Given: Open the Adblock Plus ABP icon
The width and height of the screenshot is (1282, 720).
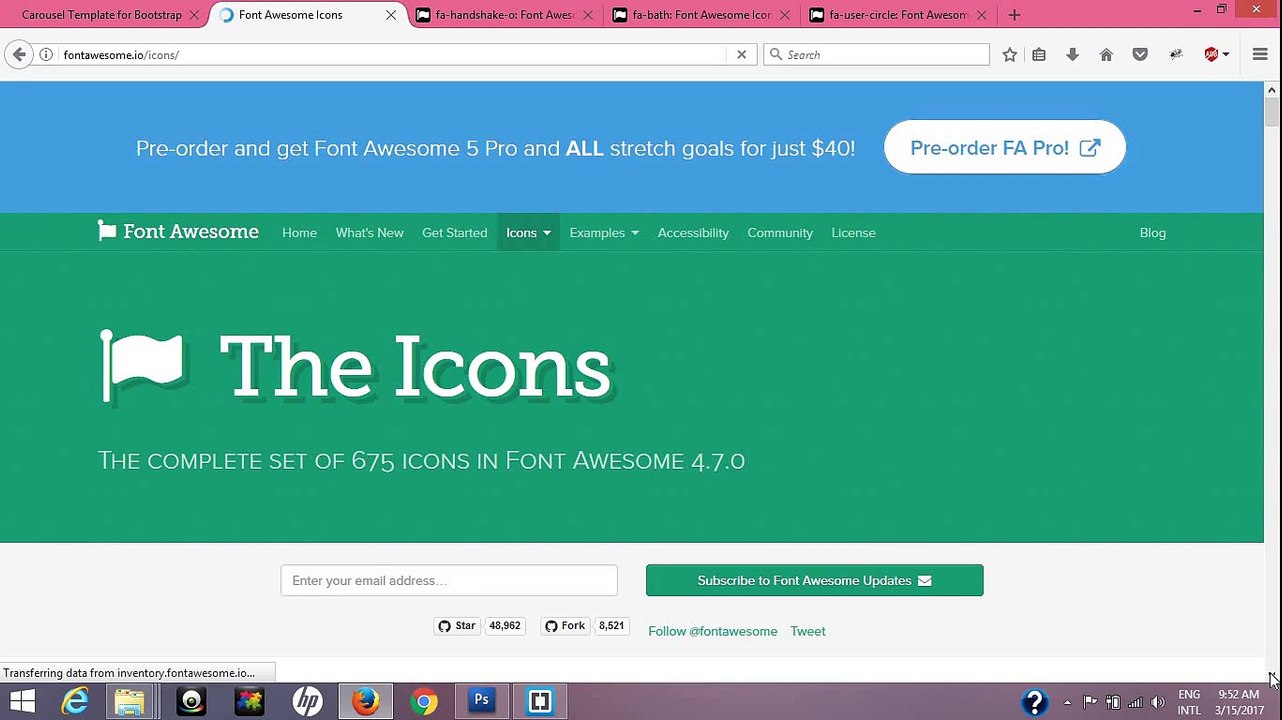Looking at the screenshot, I should pos(1211,55).
